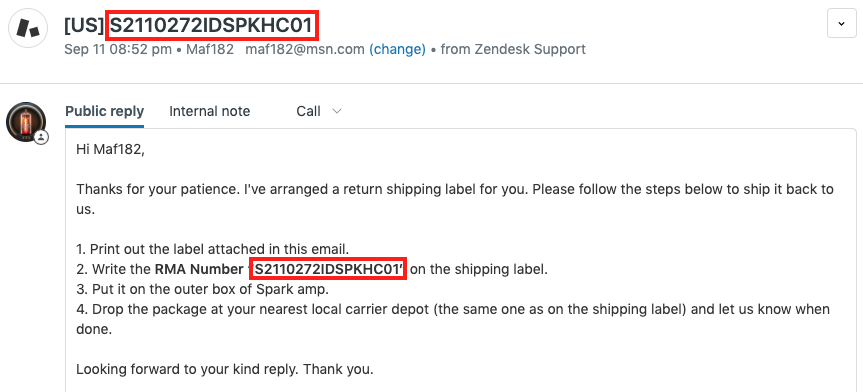Click the step 1 "Print out the label" line
Viewport: 863px width, 392px height.
tap(212, 249)
